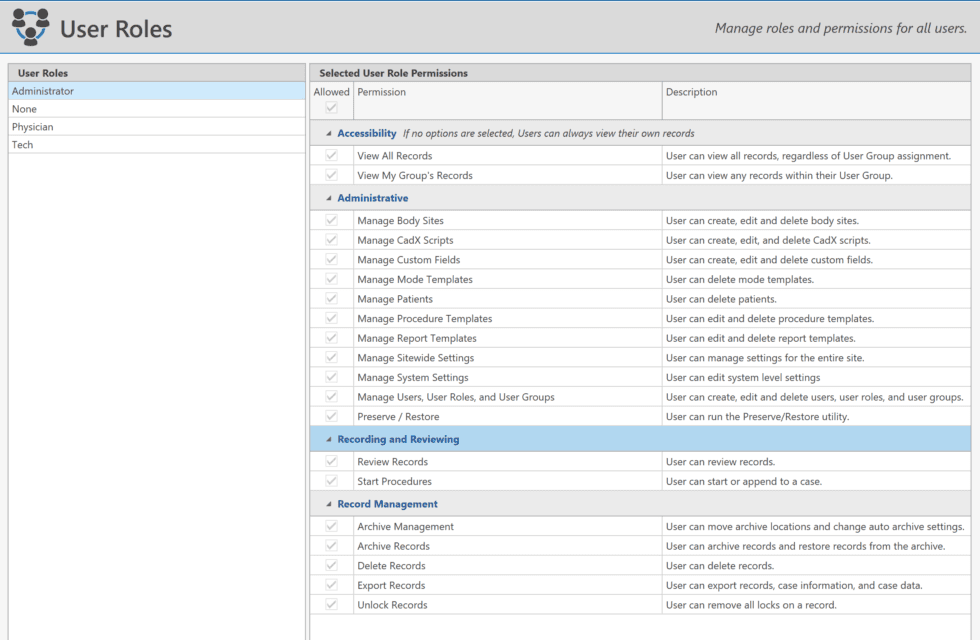980x640 pixels.
Task: Toggle the Unlock Records checkbox
Action: click(x=331, y=605)
